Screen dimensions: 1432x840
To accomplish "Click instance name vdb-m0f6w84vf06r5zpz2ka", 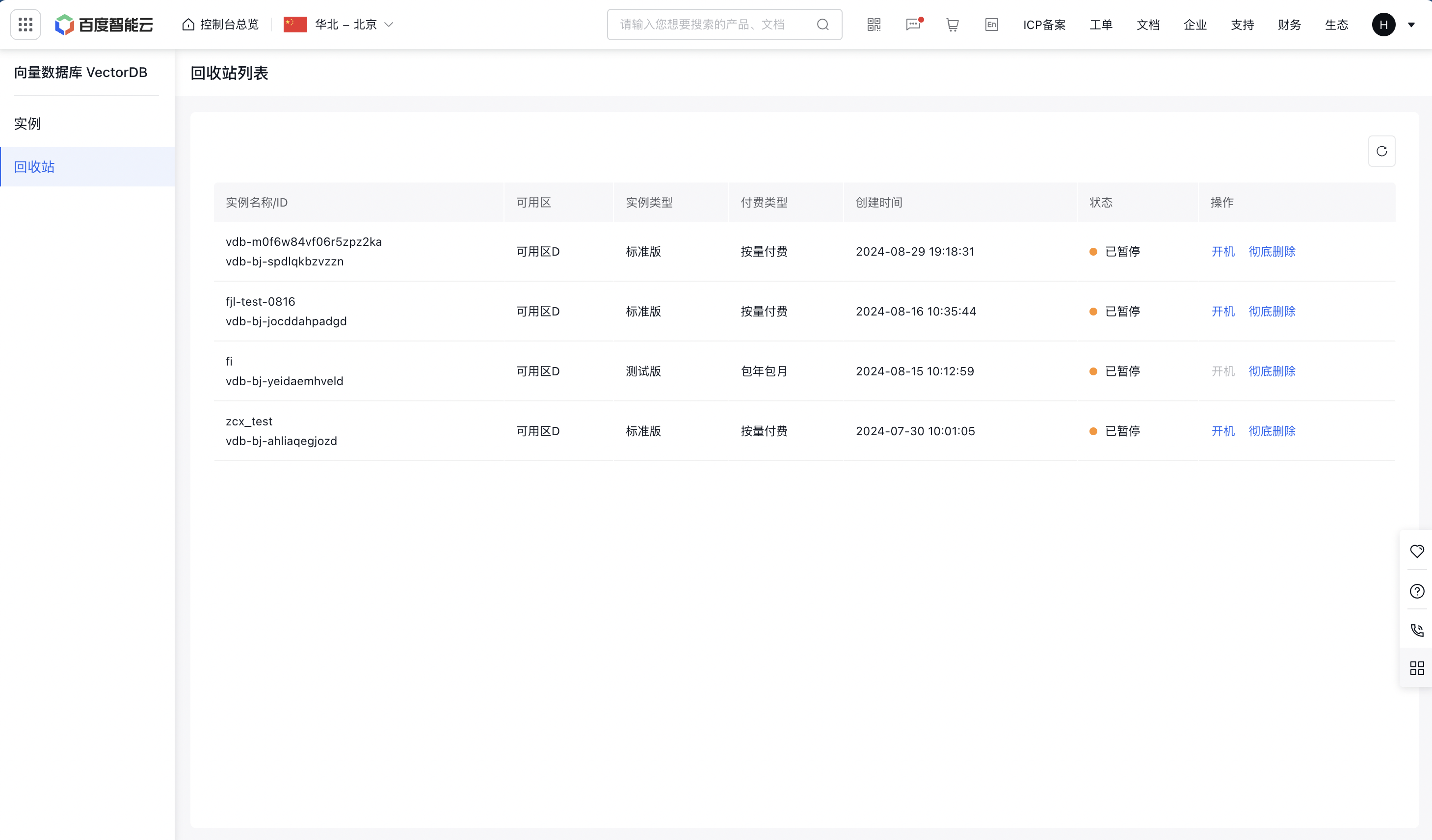I will coord(303,241).
